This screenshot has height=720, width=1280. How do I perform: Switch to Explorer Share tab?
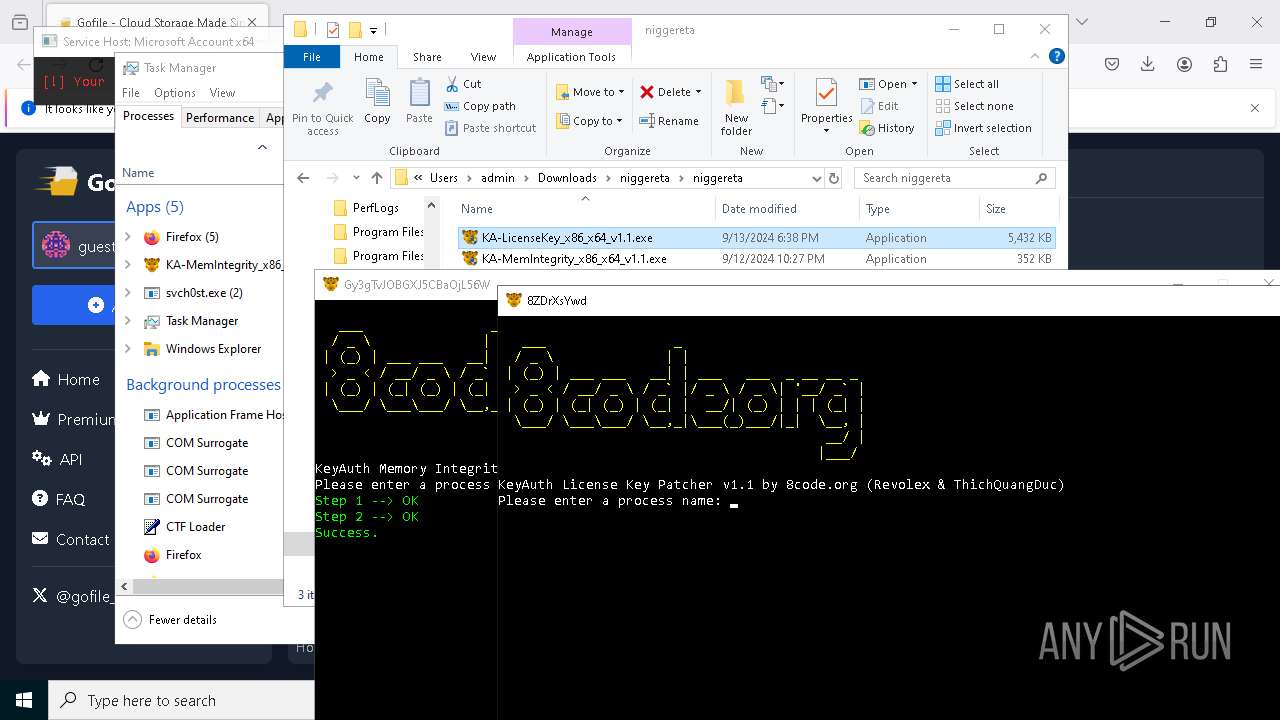tap(427, 57)
